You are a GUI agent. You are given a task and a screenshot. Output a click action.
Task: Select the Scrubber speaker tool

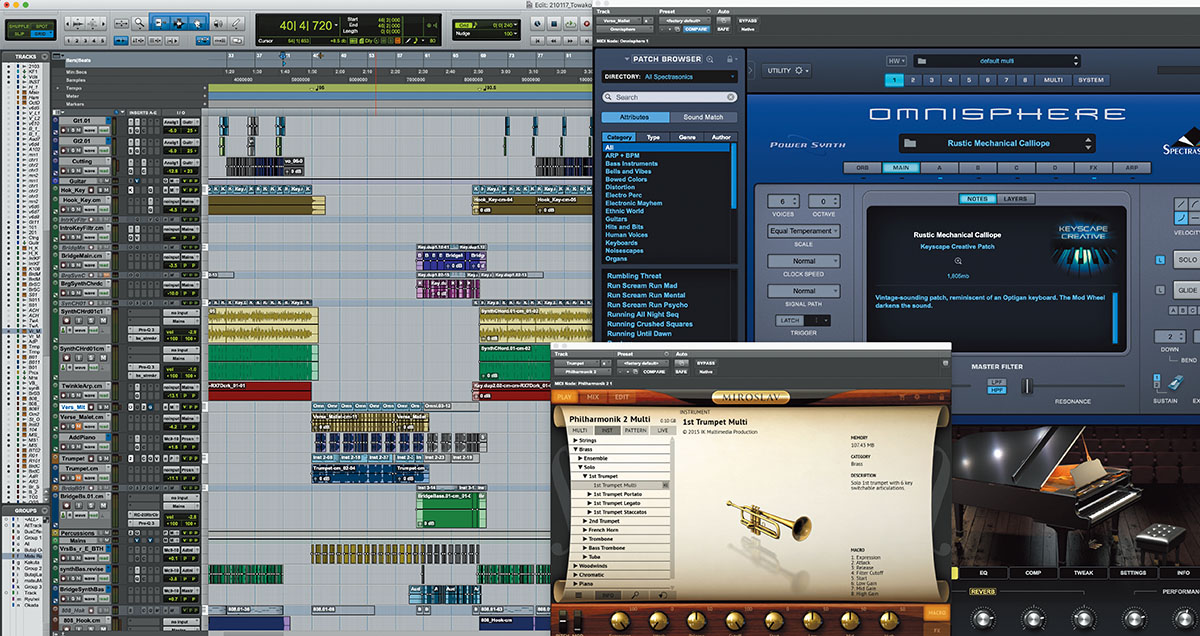(218, 23)
